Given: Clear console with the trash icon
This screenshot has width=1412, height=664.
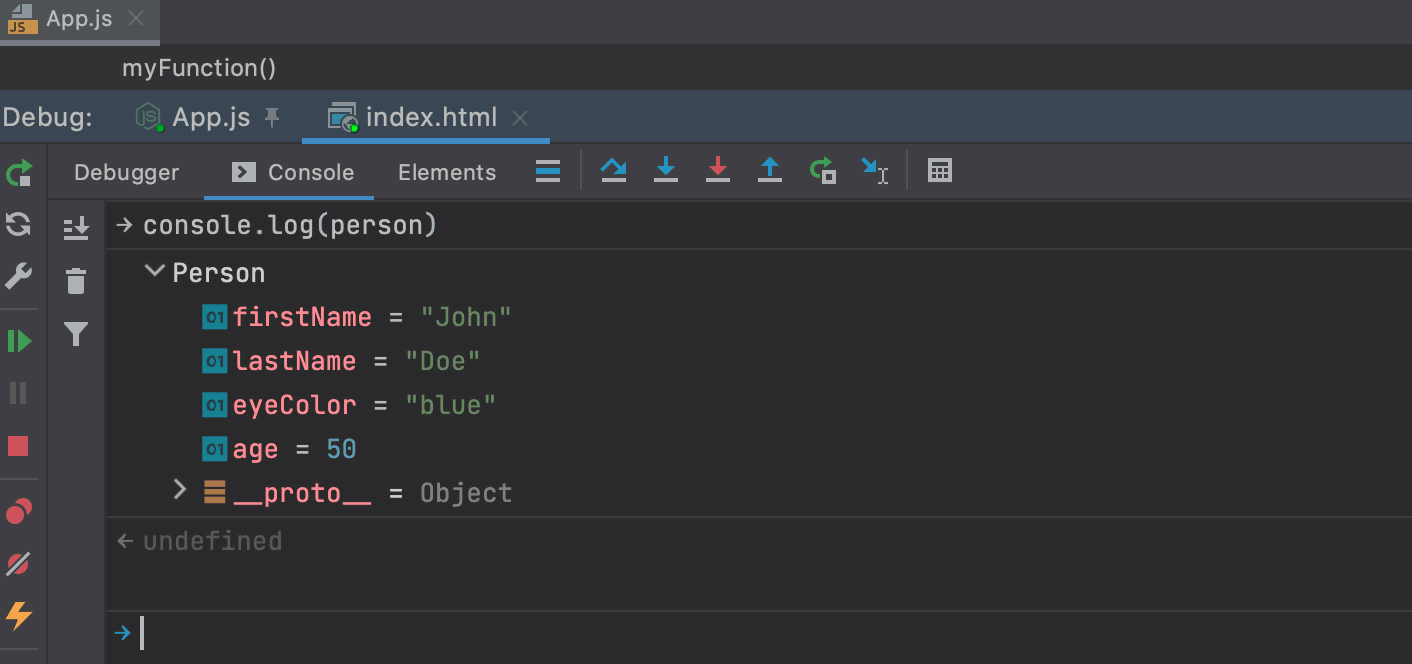Looking at the screenshot, I should 76,281.
